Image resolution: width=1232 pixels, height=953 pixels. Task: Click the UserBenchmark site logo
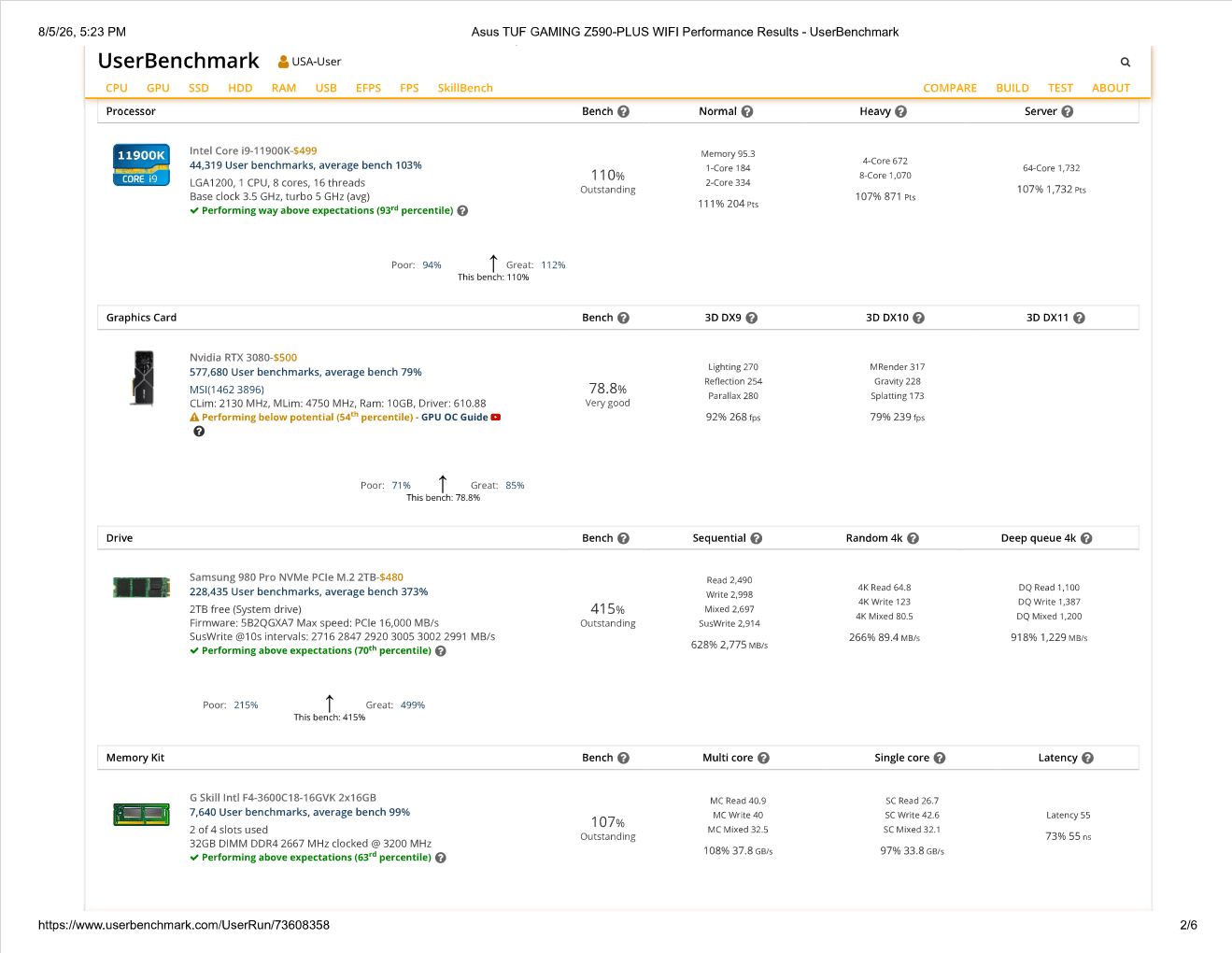click(178, 61)
